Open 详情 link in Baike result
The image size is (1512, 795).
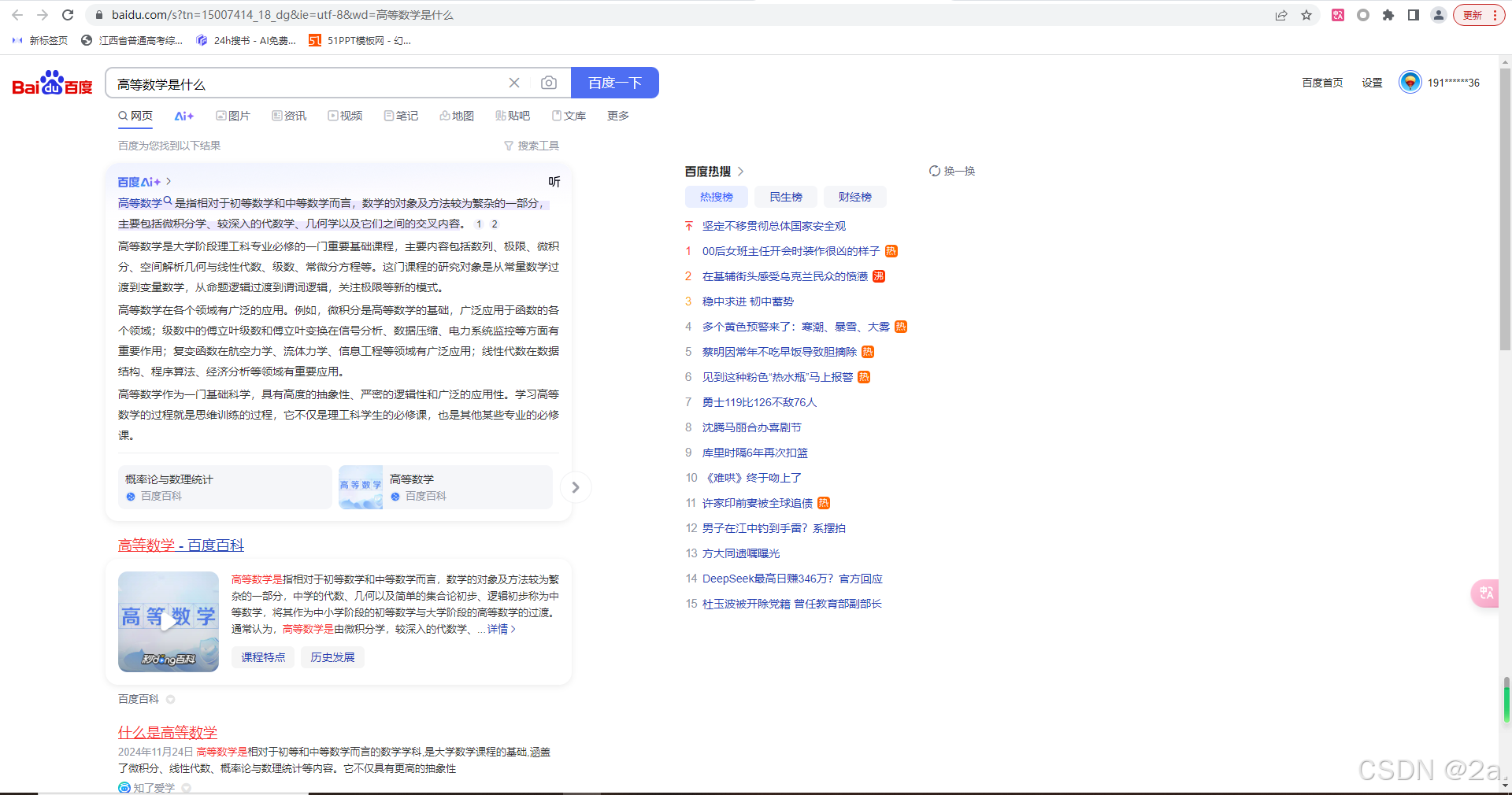coord(502,629)
